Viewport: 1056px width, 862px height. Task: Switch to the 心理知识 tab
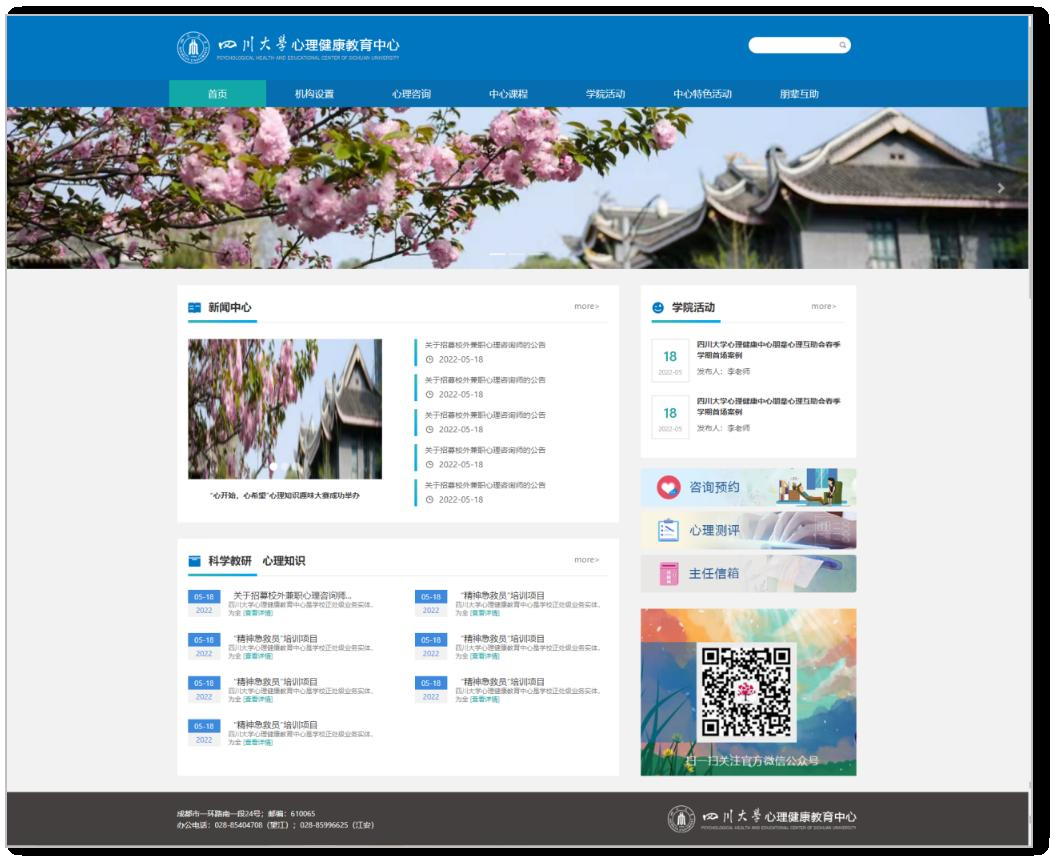(x=284, y=561)
